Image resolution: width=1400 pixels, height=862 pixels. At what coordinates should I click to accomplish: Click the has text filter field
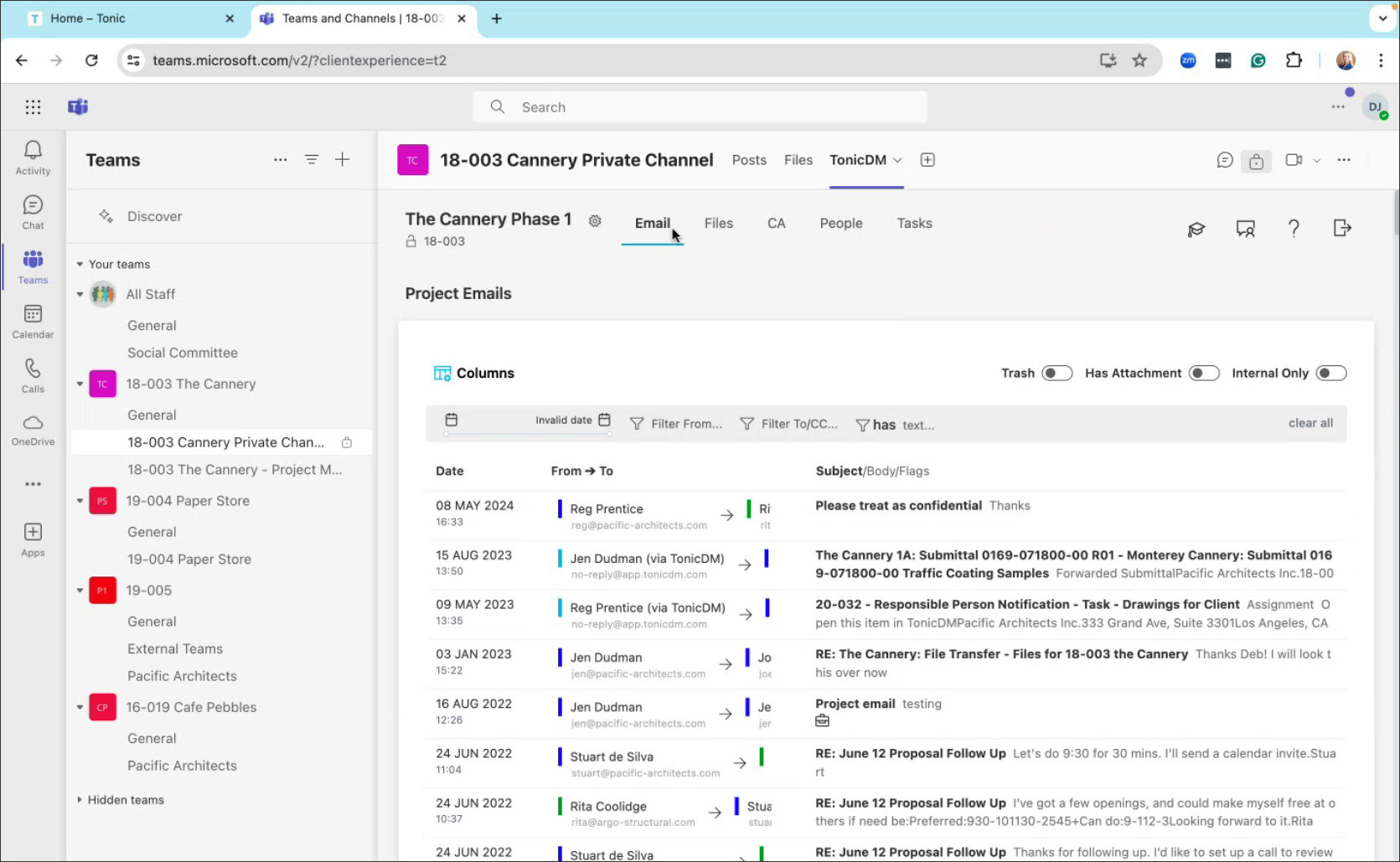click(x=896, y=425)
